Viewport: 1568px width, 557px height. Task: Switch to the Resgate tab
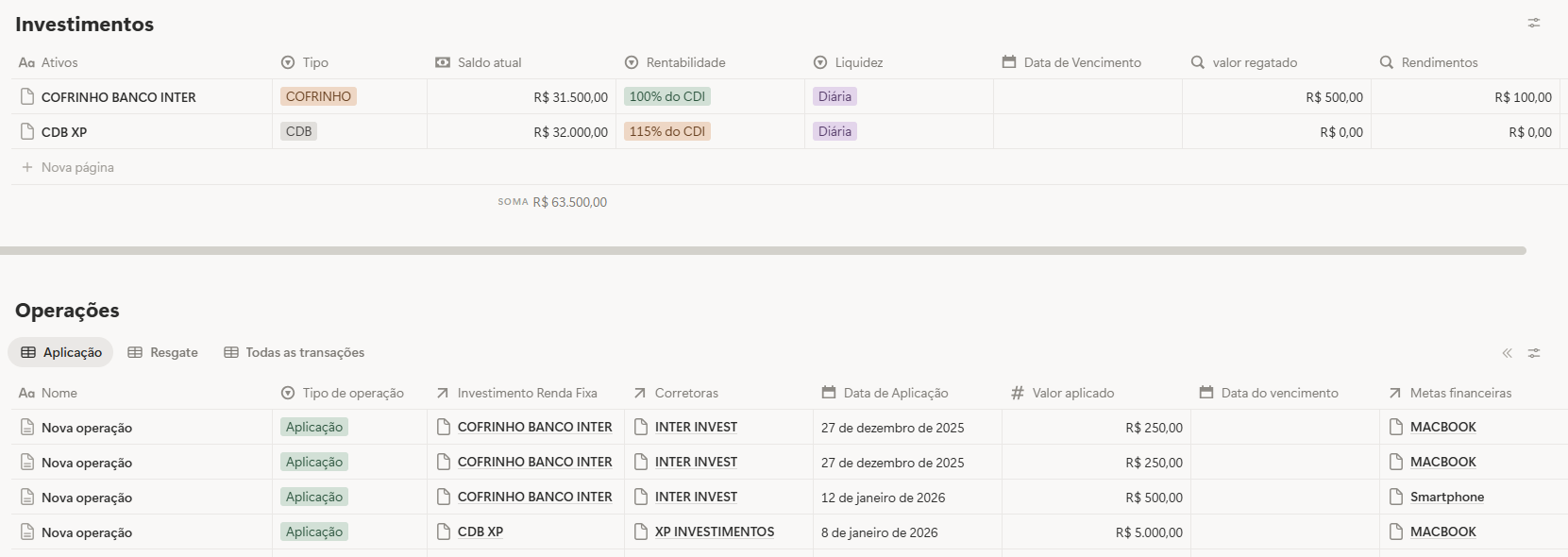coord(163,352)
